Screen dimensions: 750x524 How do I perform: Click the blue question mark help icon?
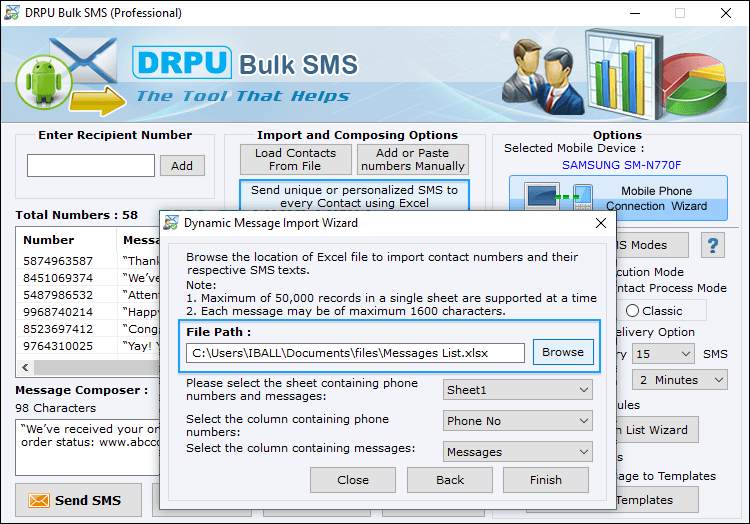click(x=713, y=245)
